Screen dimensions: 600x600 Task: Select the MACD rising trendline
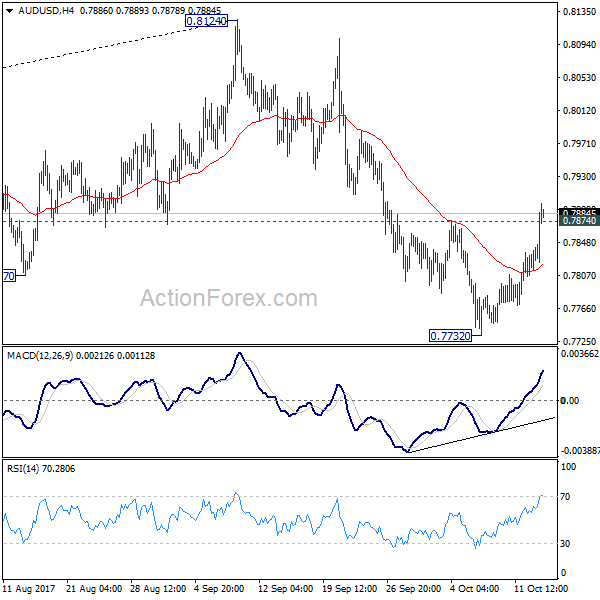coord(482,435)
